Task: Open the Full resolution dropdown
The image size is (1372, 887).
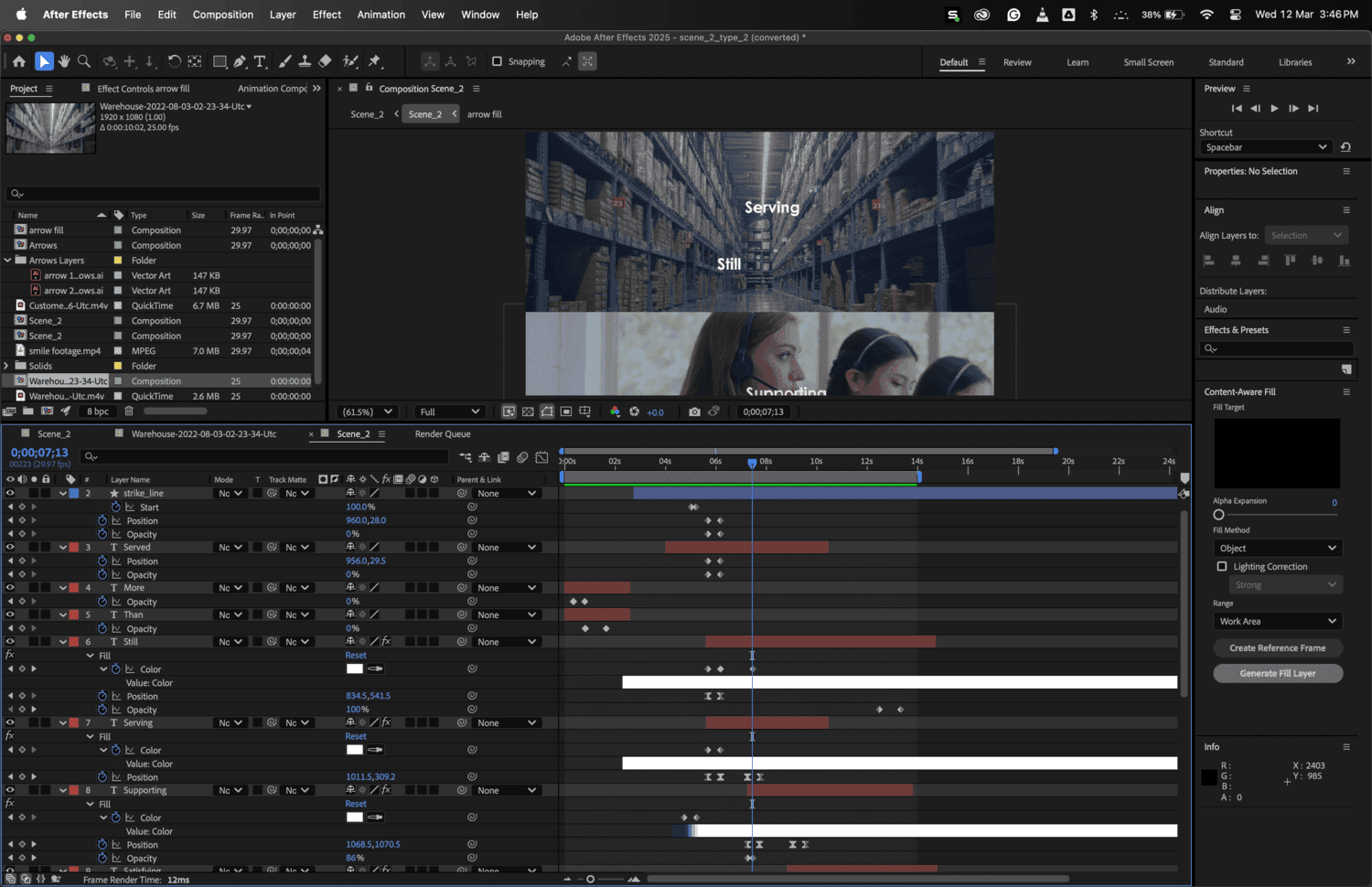Action: 449,411
